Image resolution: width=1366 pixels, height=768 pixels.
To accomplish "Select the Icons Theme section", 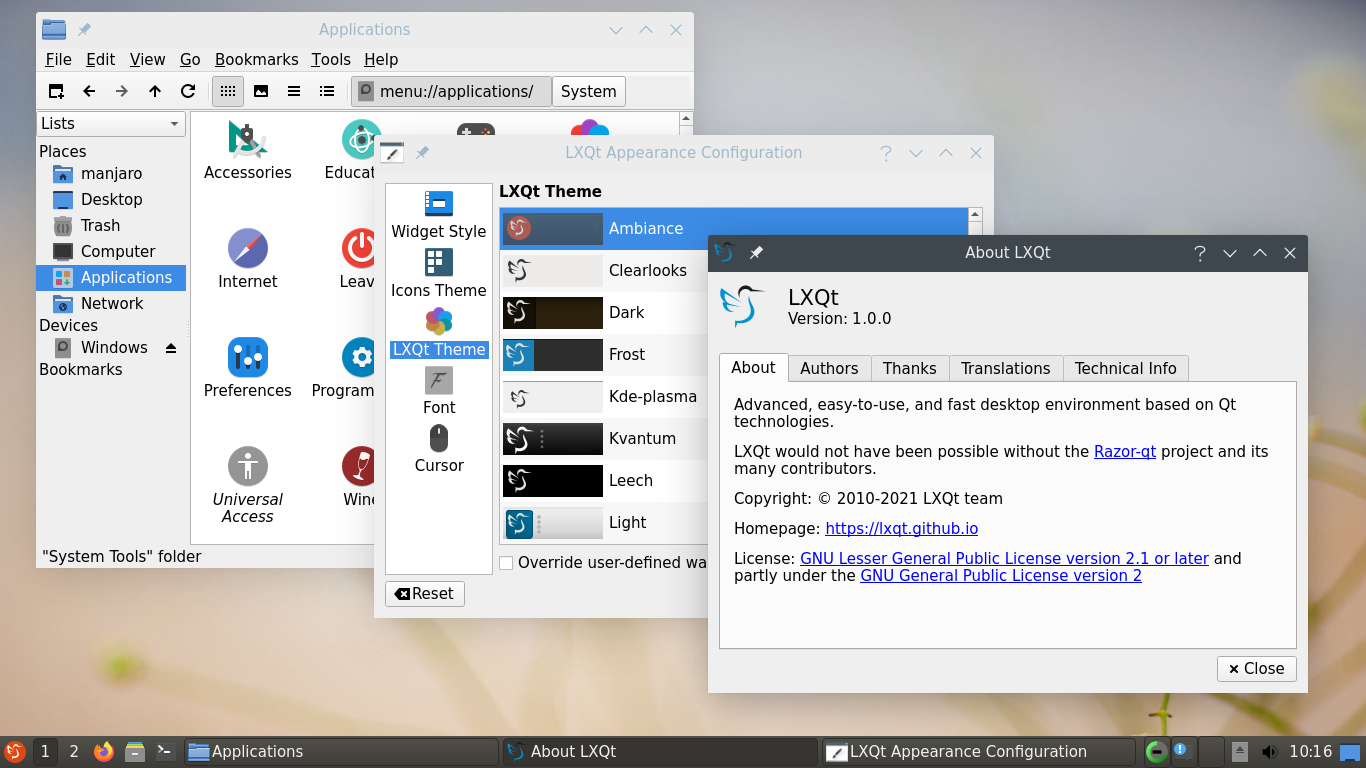I will click(439, 274).
